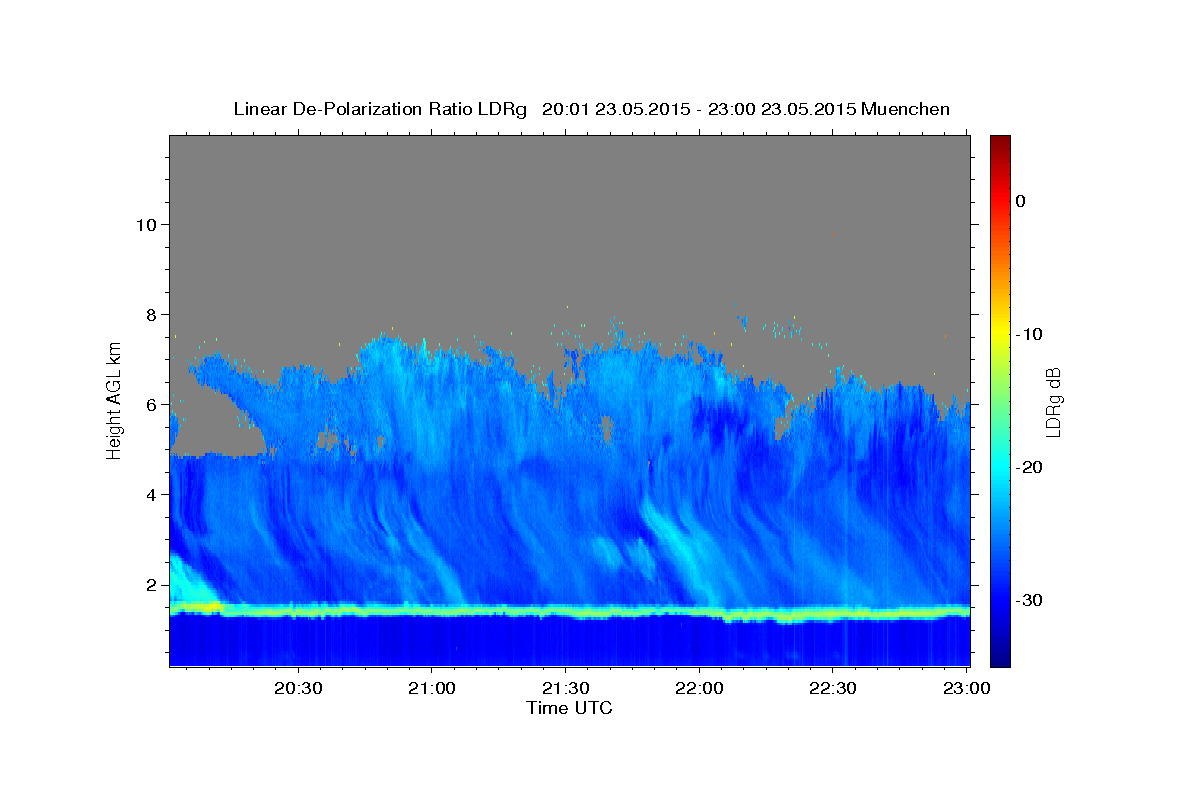Viewport: 1200px width, 800px height.
Task: Select the 22:30 time tick label
Action: coord(832,689)
